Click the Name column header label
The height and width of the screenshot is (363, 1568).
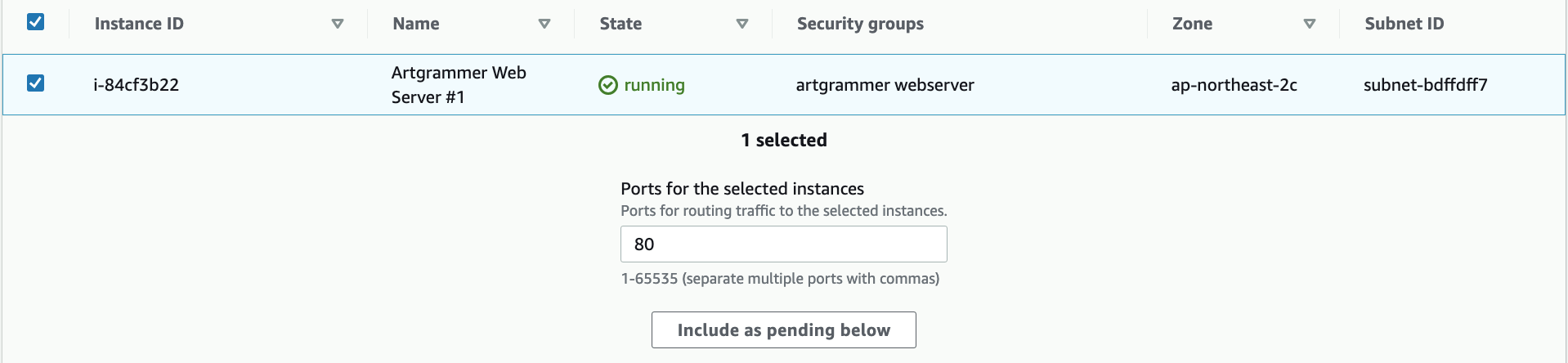415,24
